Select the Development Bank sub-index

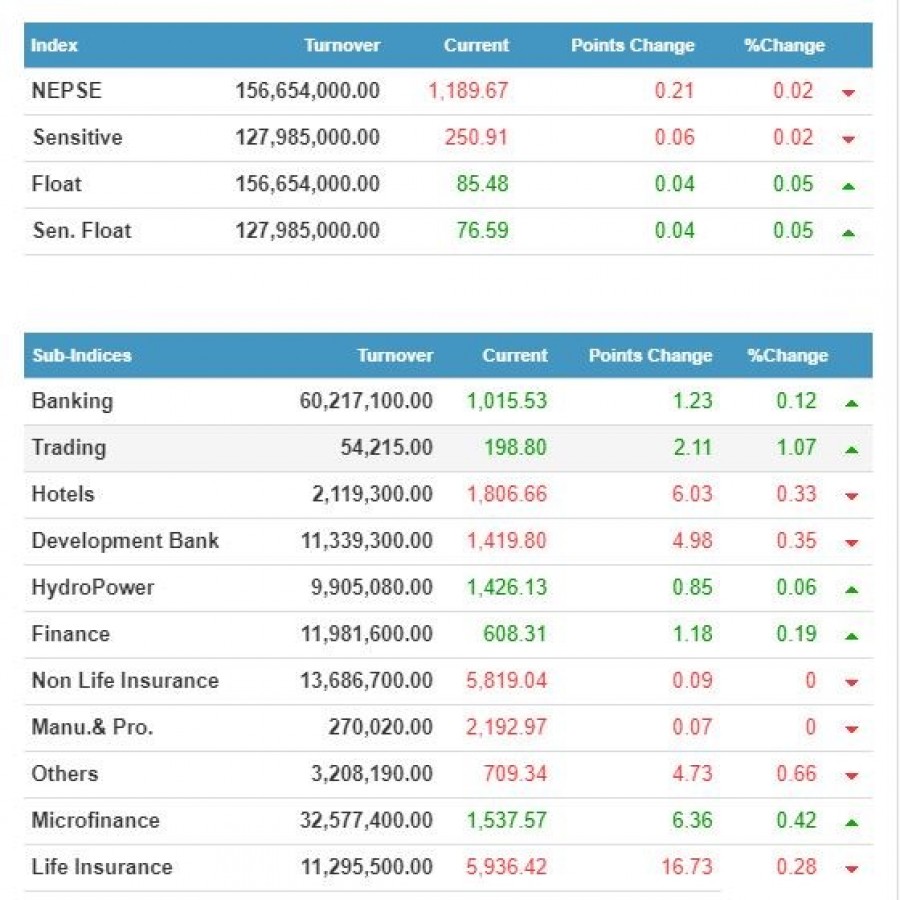(x=125, y=541)
